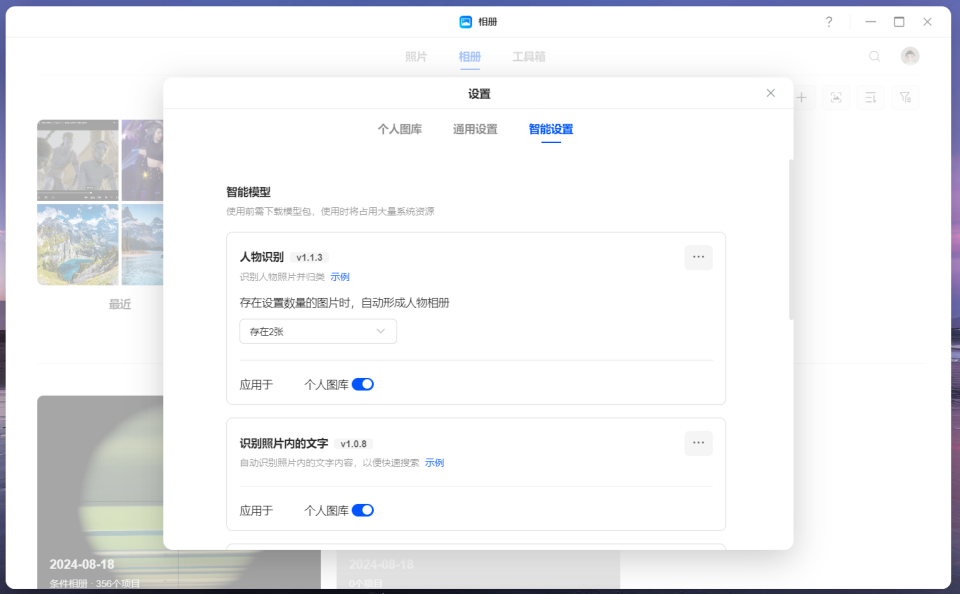
Task: Open the help question mark icon
Action: [x=828, y=22]
